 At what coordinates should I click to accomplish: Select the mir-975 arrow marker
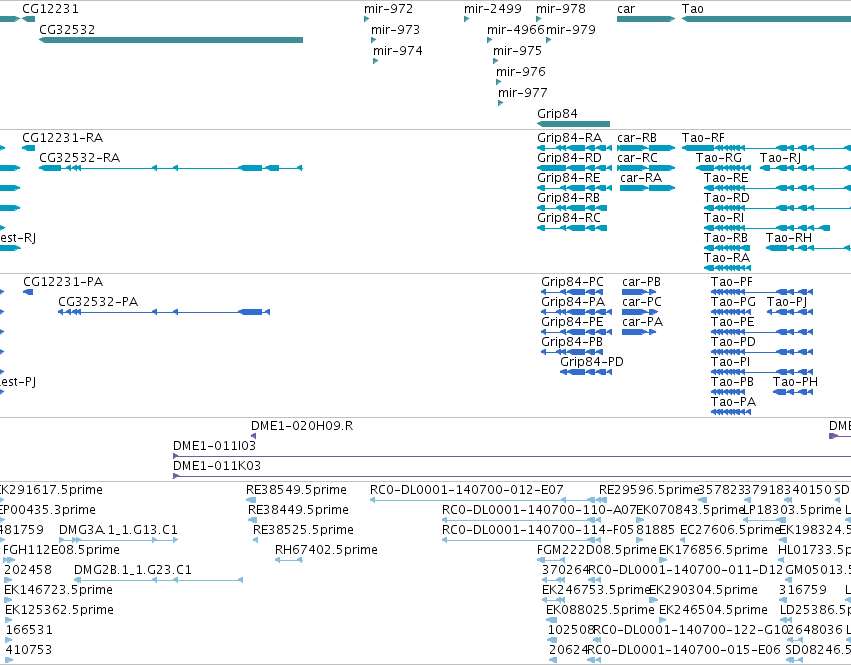[x=496, y=61]
